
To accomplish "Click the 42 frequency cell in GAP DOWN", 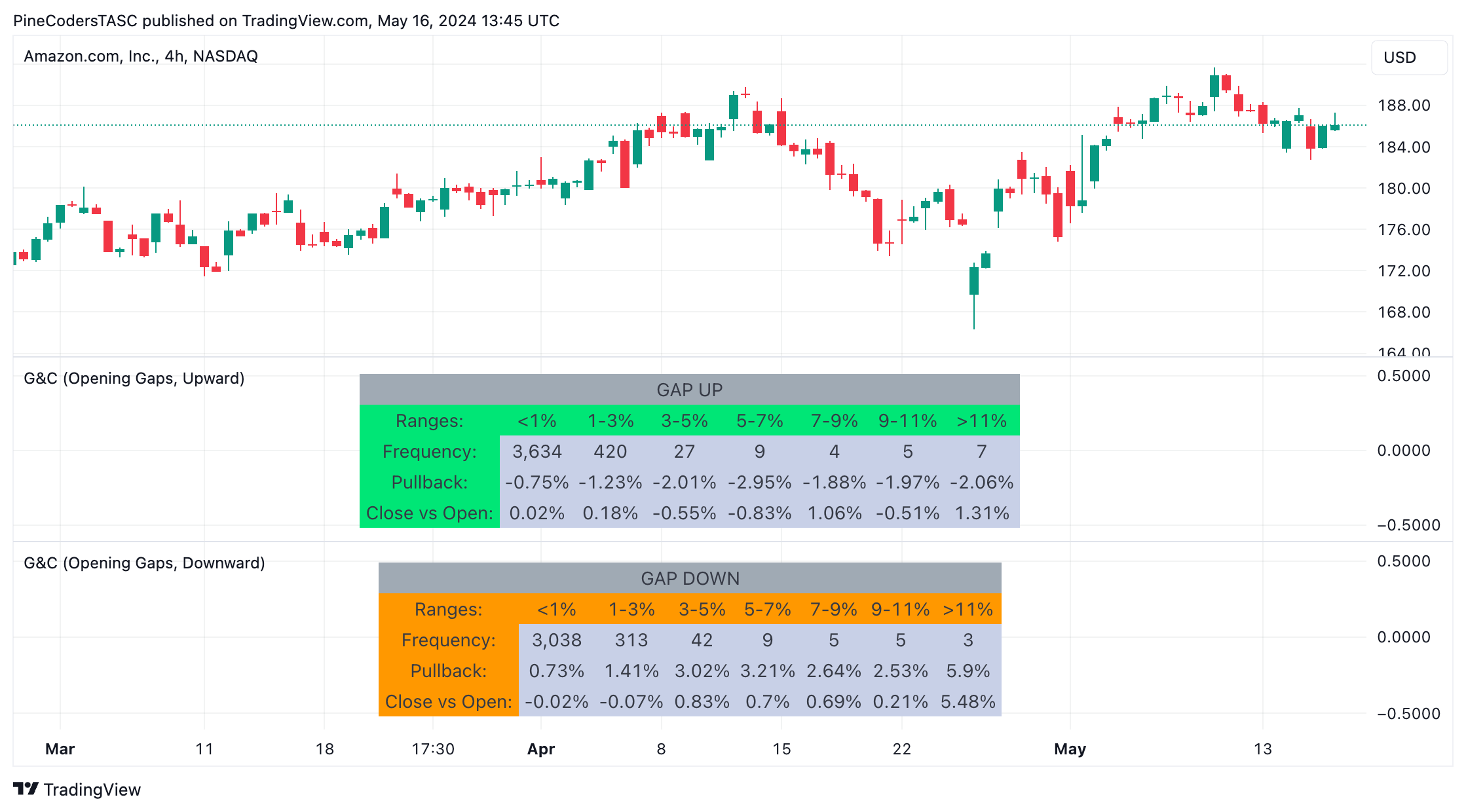I will (x=702, y=640).
